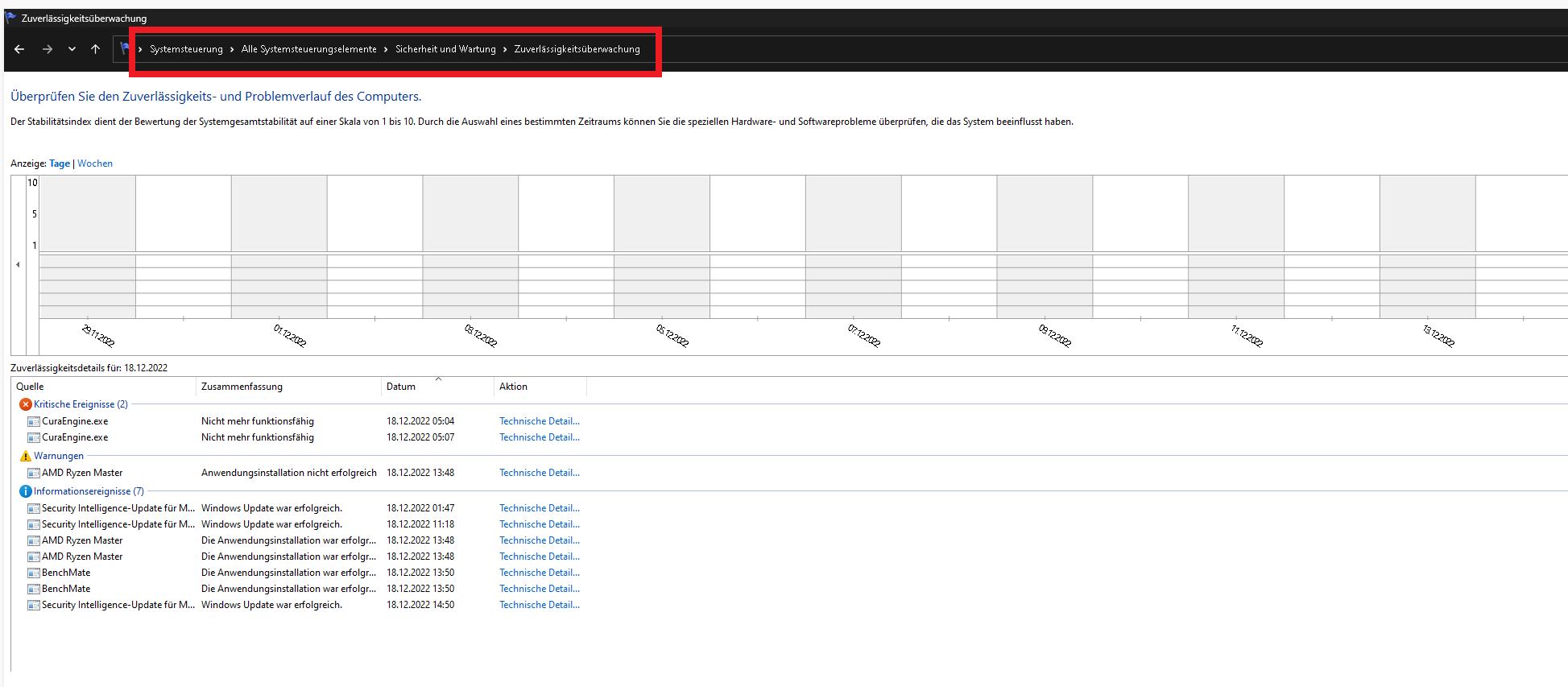Switch chart view to Tage
This screenshot has width=1568, height=687.
pyautogui.click(x=60, y=163)
